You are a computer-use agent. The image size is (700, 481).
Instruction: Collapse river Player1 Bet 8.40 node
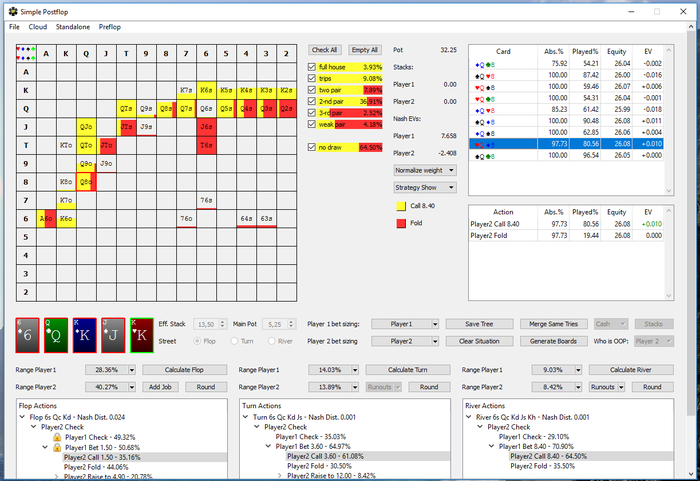pyautogui.click(x=492, y=446)
